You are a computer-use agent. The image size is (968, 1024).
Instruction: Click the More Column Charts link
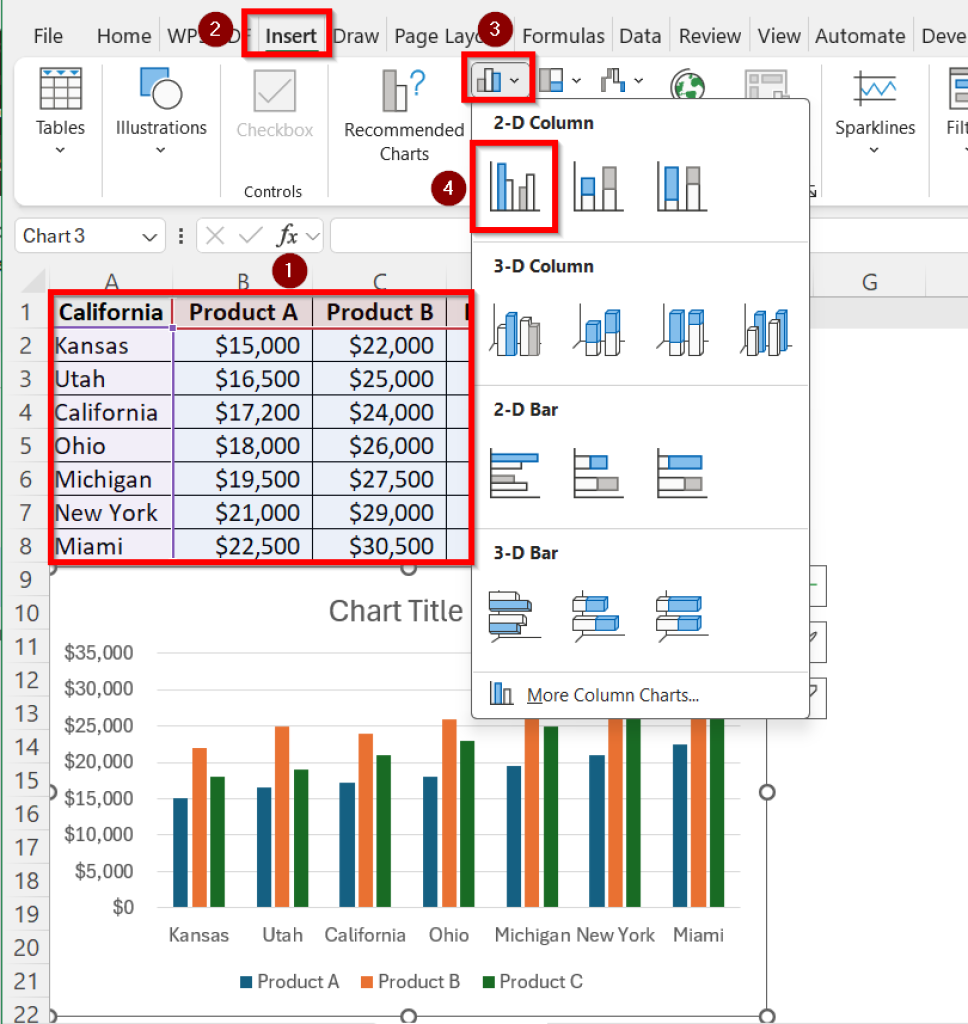tap(611, 694)
